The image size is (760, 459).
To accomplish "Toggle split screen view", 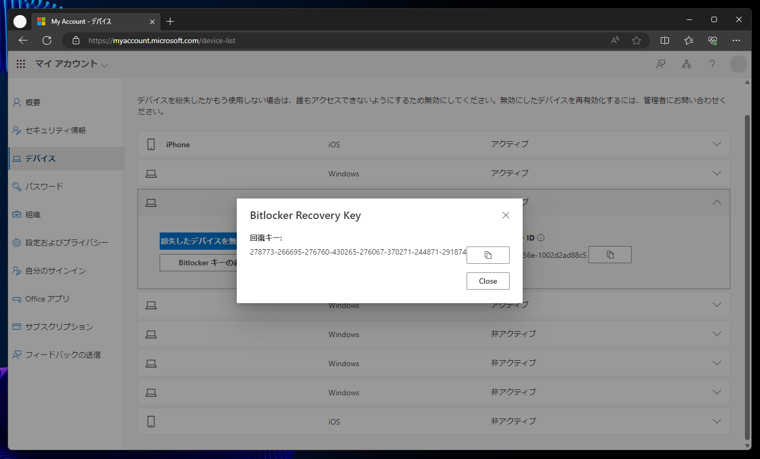I will (x=665, y=41).
